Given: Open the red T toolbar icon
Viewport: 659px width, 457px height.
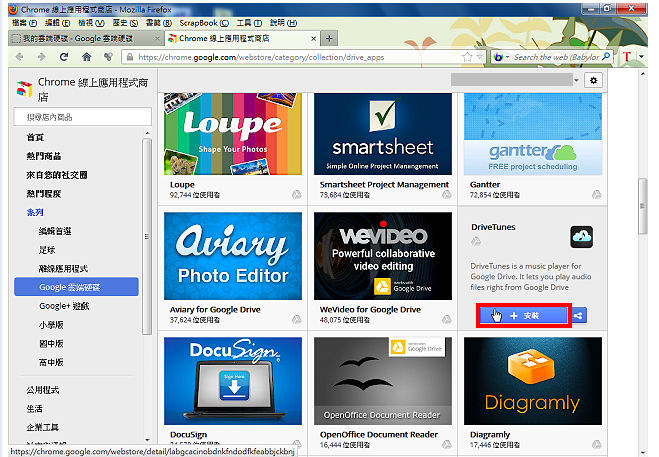Looking at the screenshot, I should (627, 56).
